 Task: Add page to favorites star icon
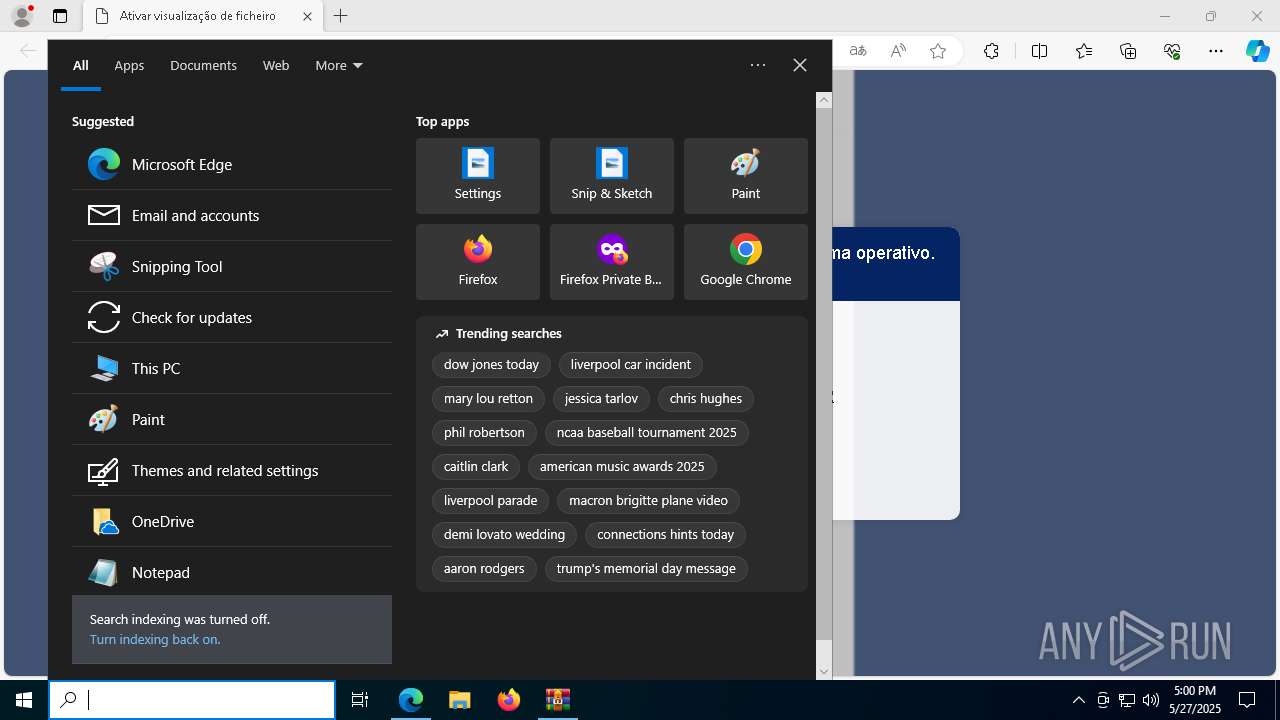[938, 51]
